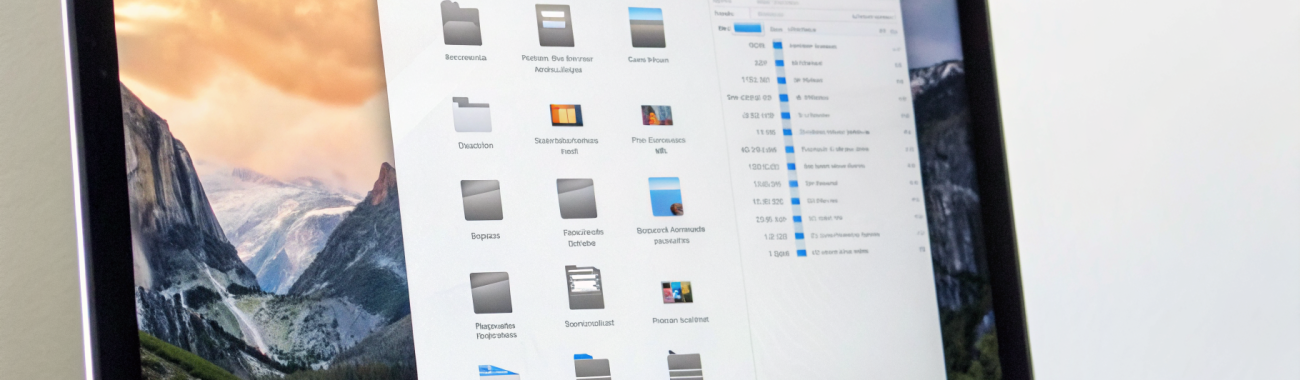This screenshot has height=380, width=1300.
Task: Open the striped document stack icon labeled Sorcizcoluet
Action: [584, 287]
